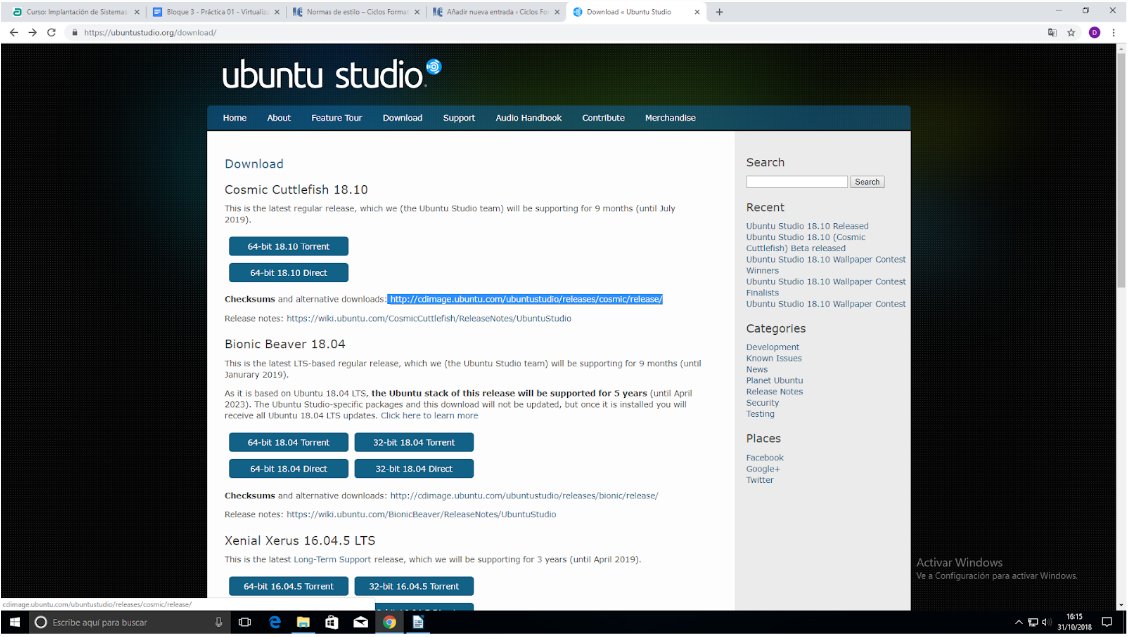Click the browser back arrow

pos(14,32)
